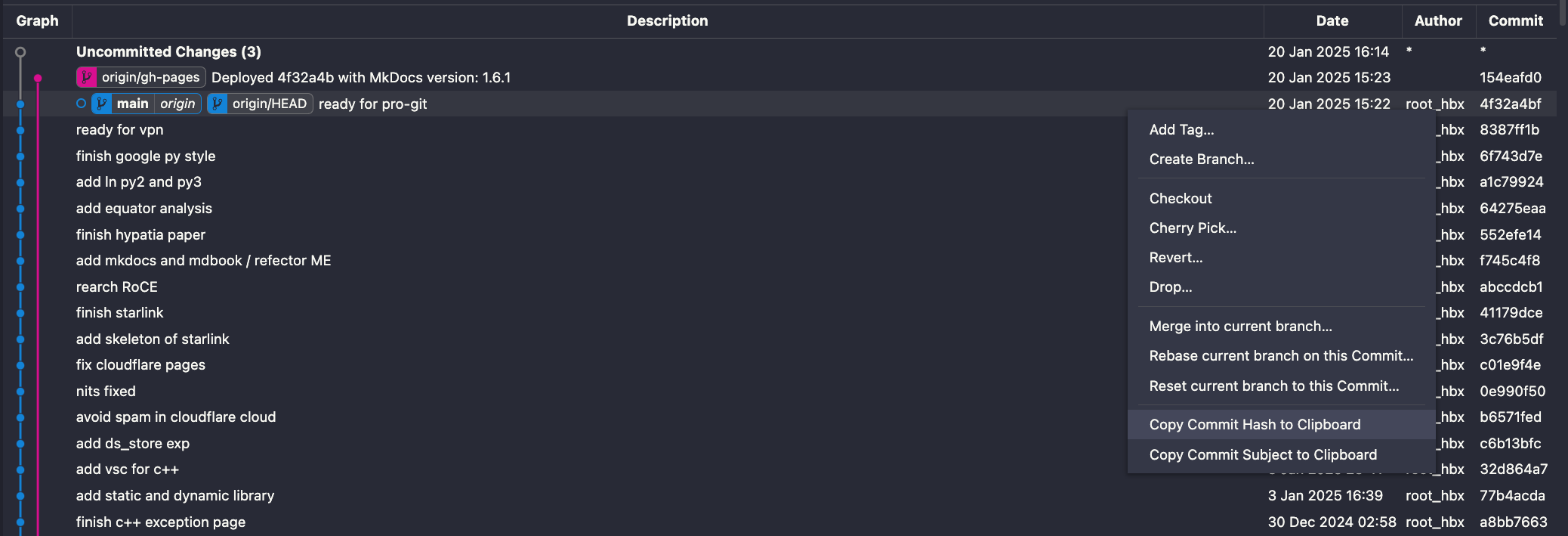Click the origin/gh-pages branch icon
1568x536 pixels.
tap(87, 77)
